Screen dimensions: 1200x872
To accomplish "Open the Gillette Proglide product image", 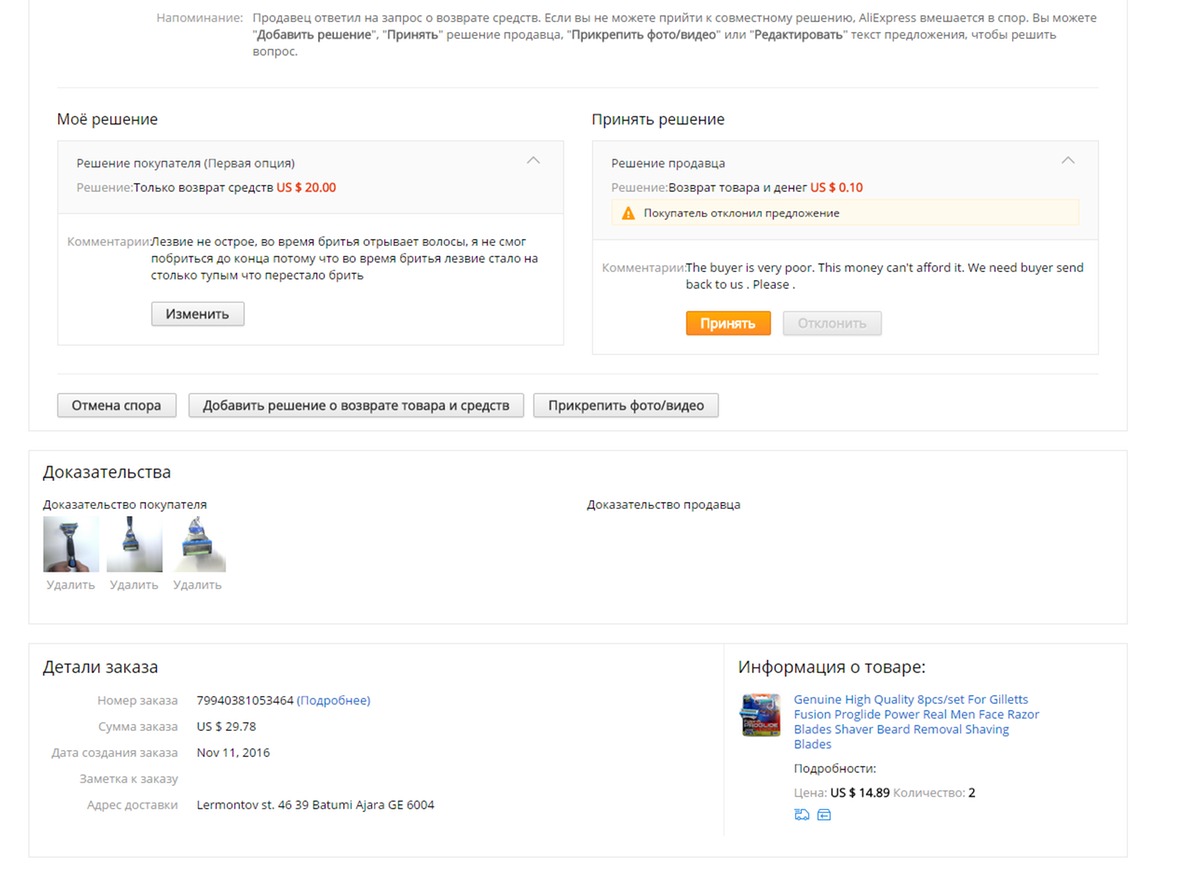I will (x=760, y=715).
